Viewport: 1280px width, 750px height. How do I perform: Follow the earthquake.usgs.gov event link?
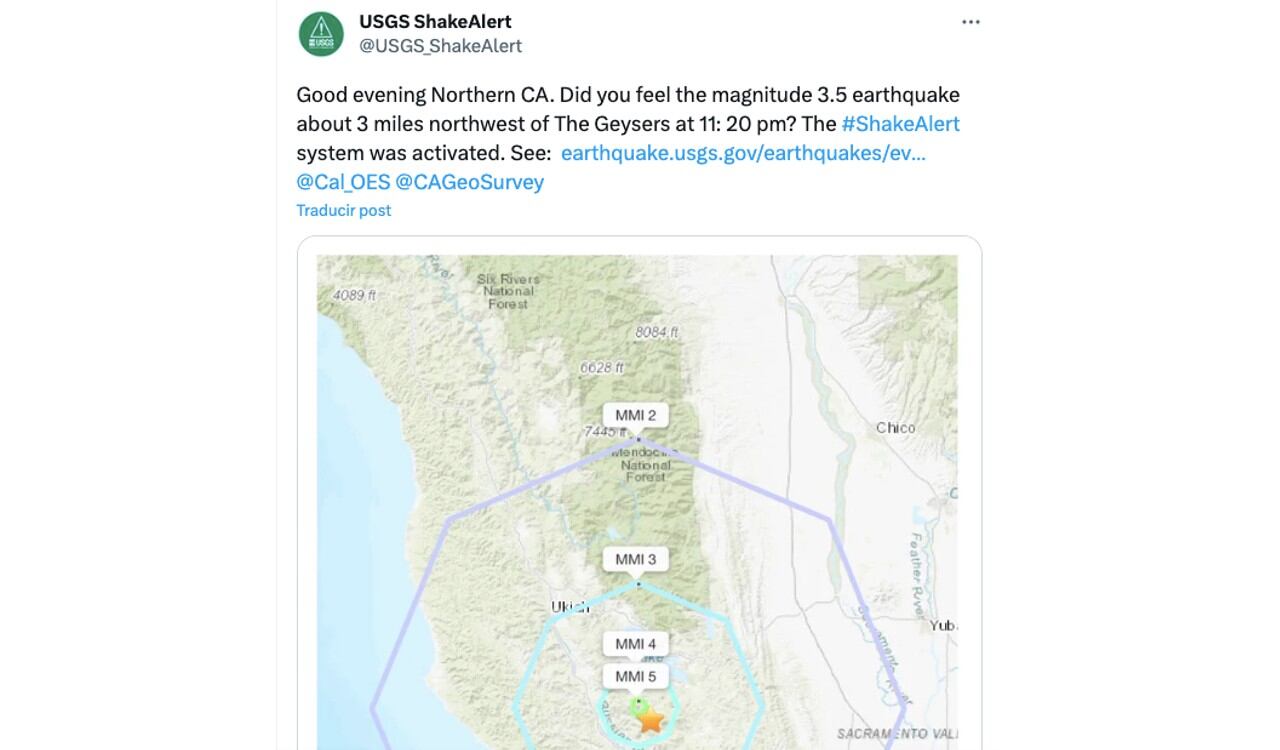tap(745, 152)
